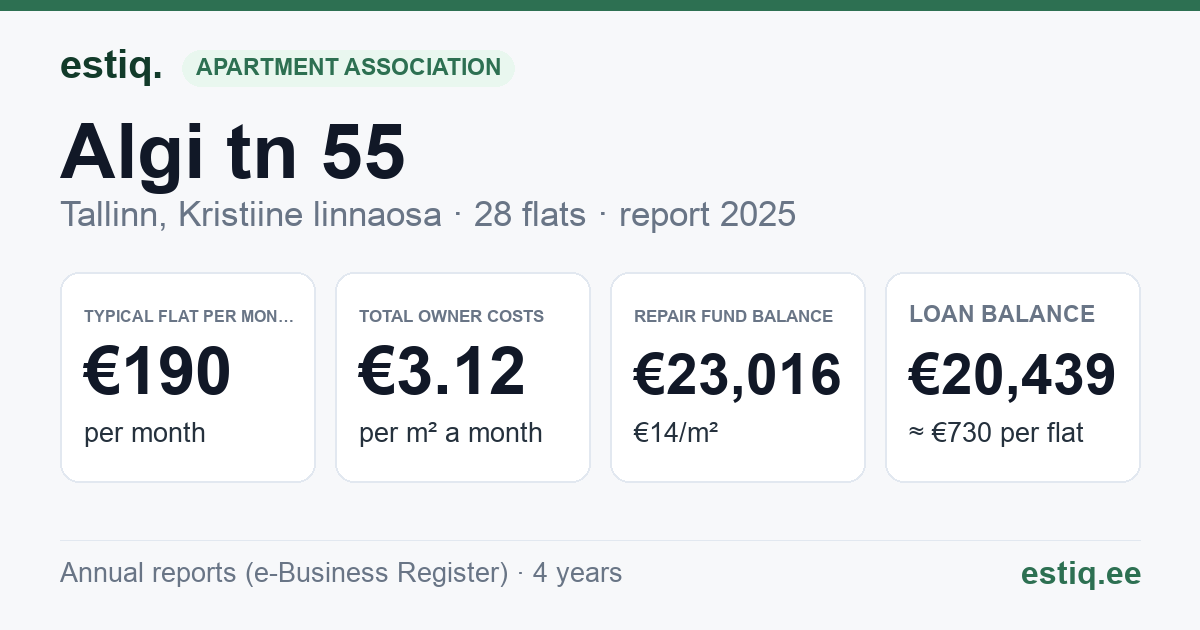Click 'per m² a month' text
This screenshot has width=1200, height=630.
pyautogui.click(x=451, y=433)
